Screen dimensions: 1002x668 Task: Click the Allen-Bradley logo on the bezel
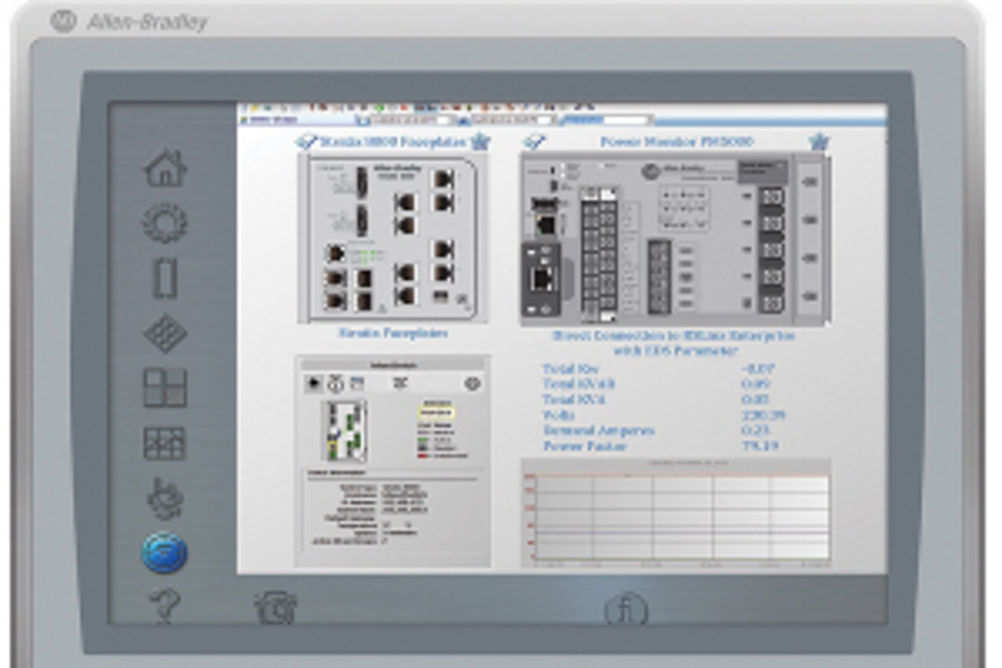(x=130, y=22)
